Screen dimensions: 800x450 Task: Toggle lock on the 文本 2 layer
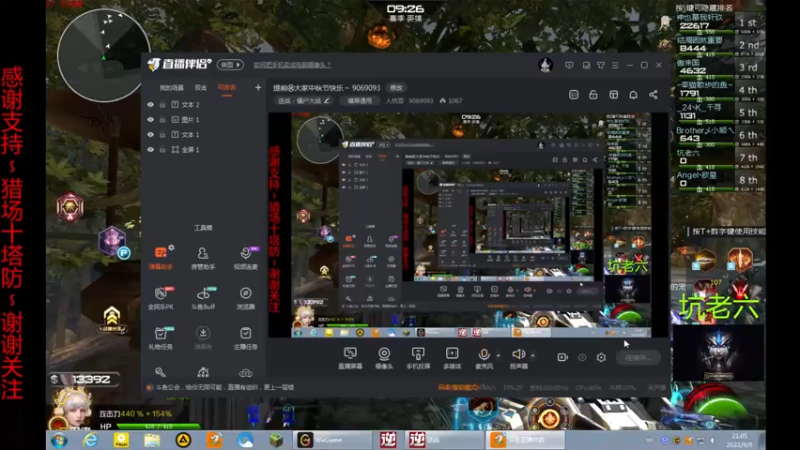[x=162, y=105]
